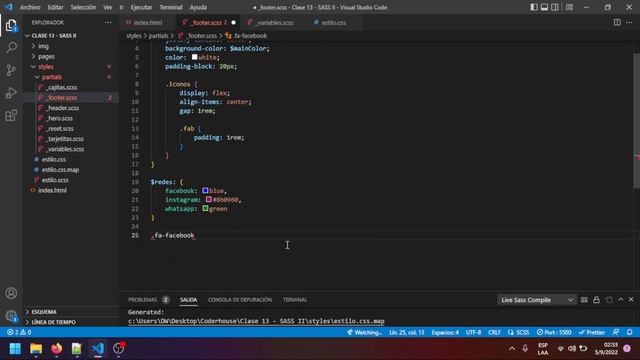Toggle the secondary sidebar layout icon

pos(555,7)
